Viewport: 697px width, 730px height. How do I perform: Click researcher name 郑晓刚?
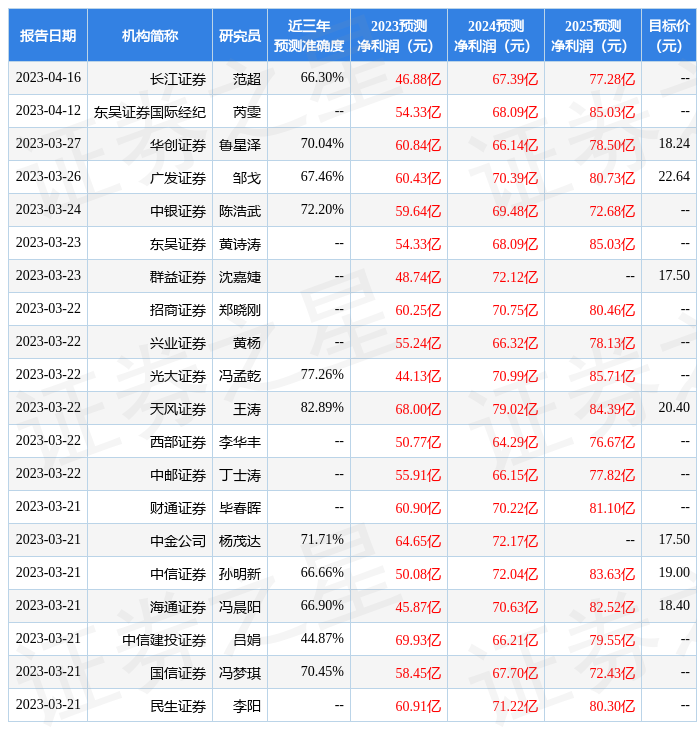pos(240,310)
